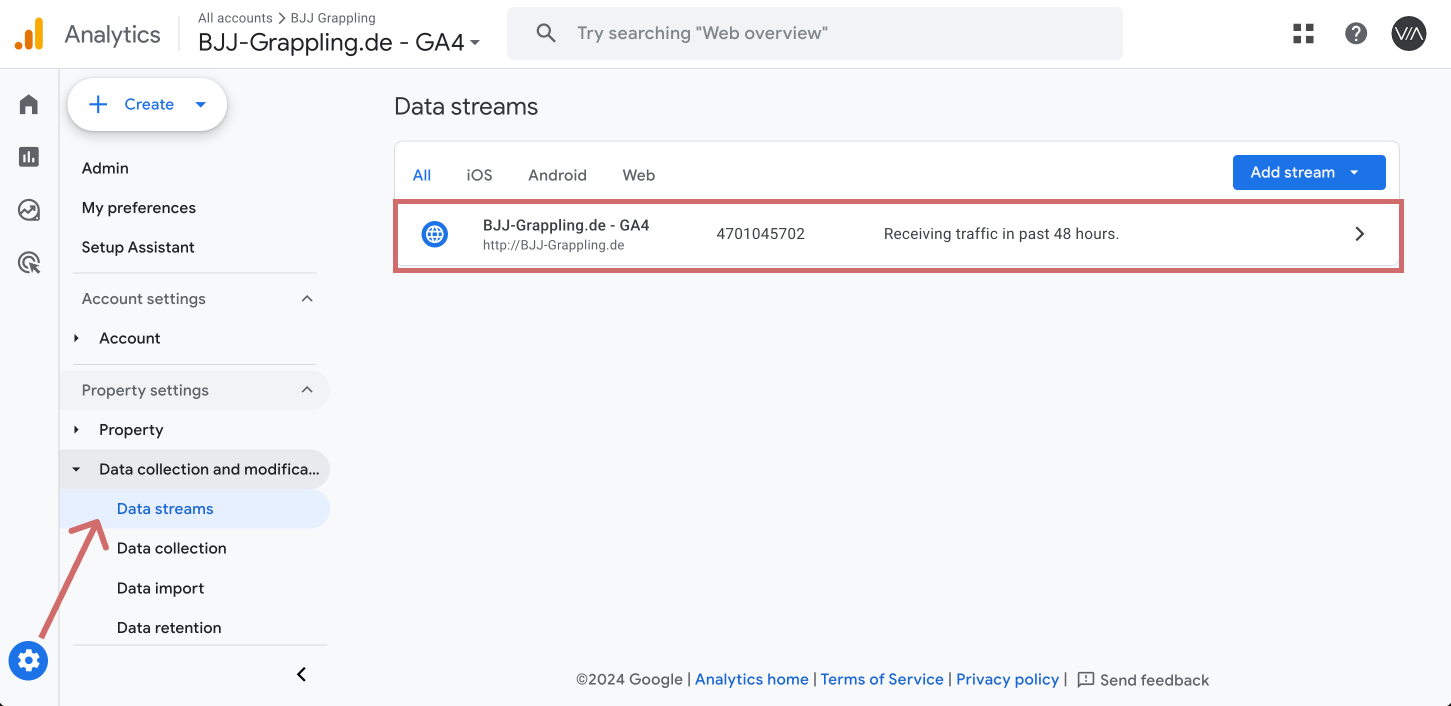Open My preferences
Viewport: 1451px width, 706px height.
139,208
